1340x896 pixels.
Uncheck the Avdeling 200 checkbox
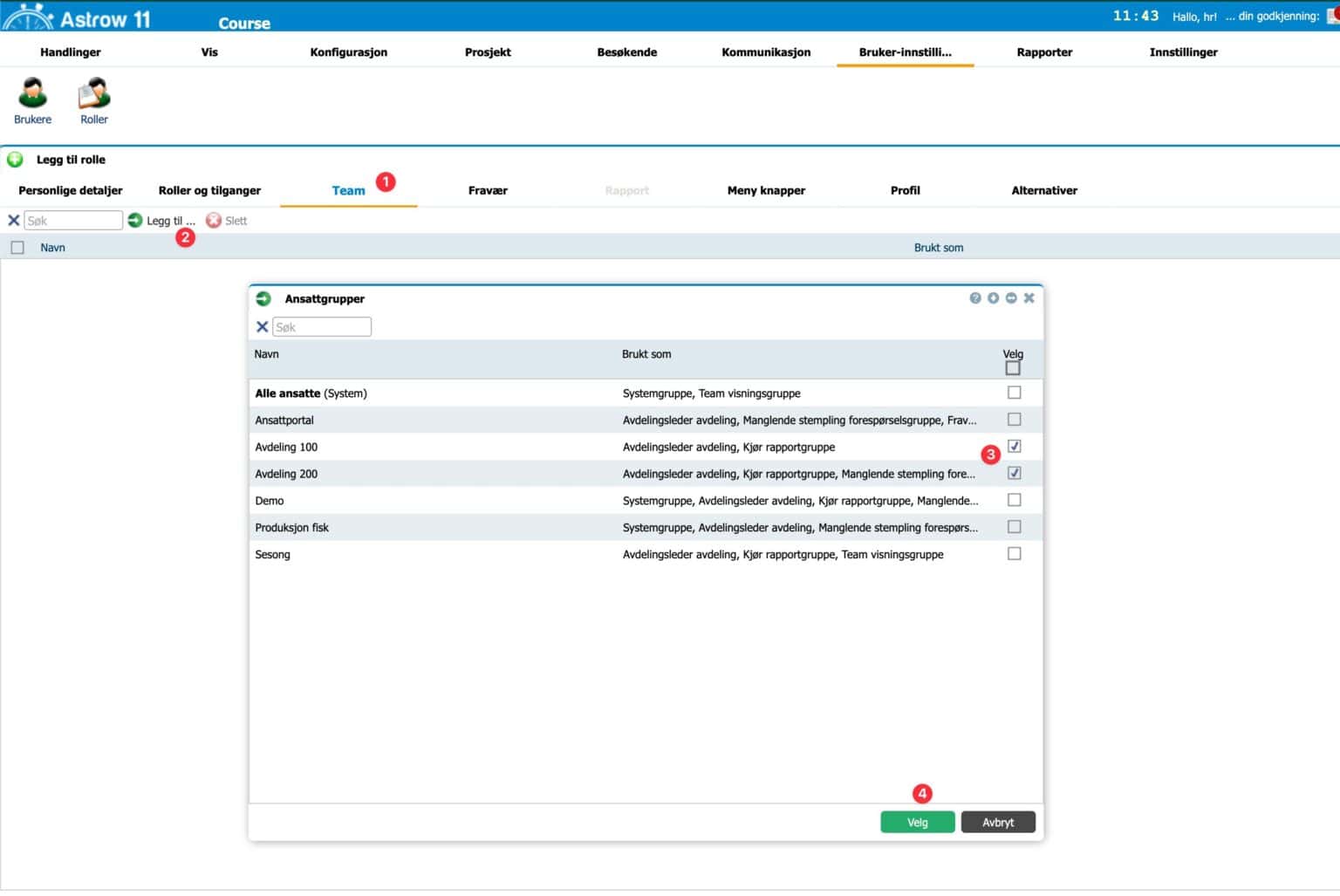click(1014, 473)
